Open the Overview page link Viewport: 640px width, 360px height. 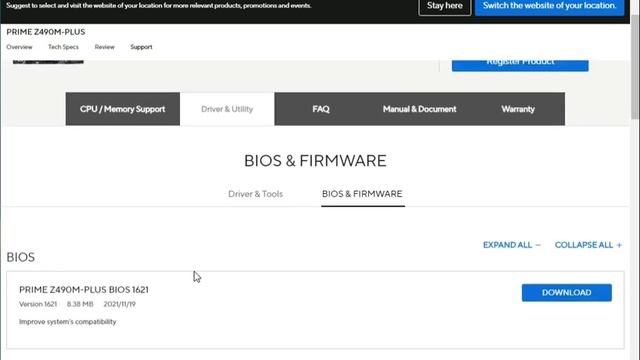point(19,47)
